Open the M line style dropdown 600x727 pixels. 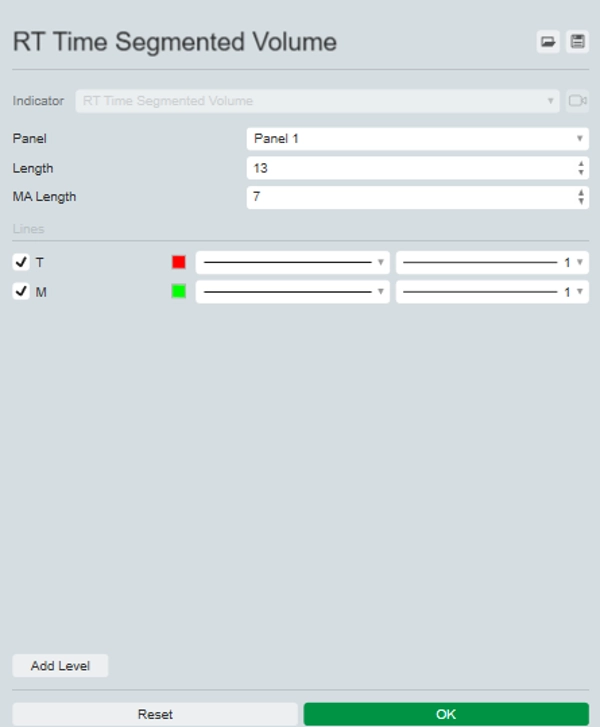(x=293, y=292)
